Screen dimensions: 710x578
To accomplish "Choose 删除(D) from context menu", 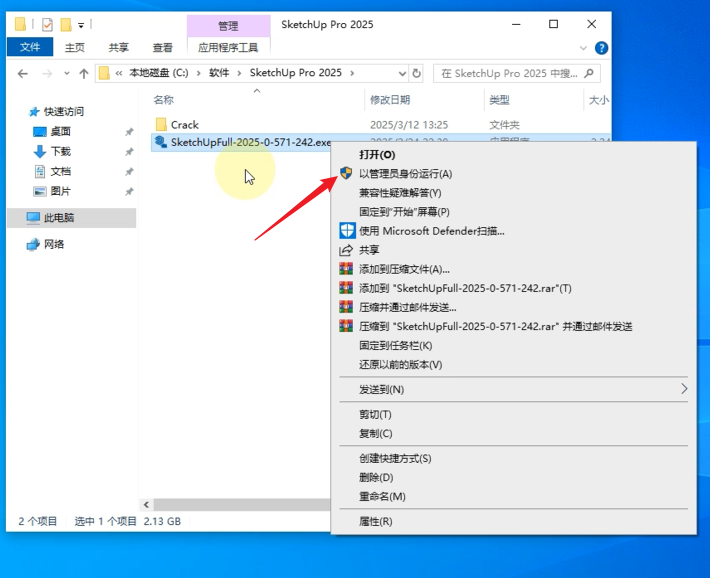I will 376,477.
